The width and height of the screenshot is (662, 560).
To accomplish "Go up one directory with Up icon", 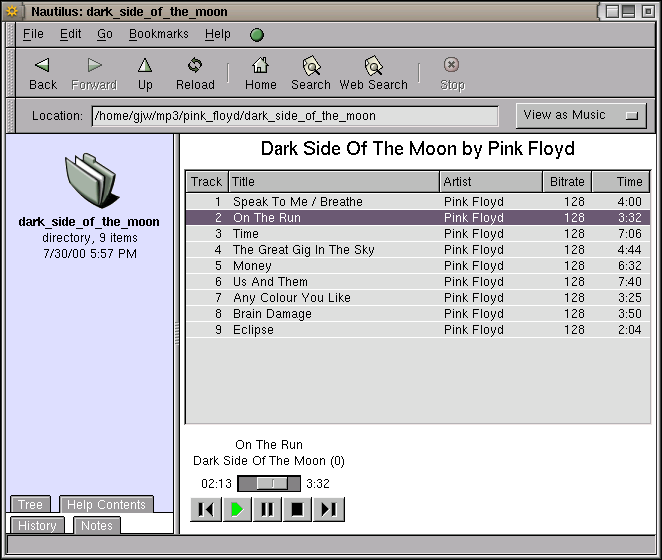I will 145,66.
